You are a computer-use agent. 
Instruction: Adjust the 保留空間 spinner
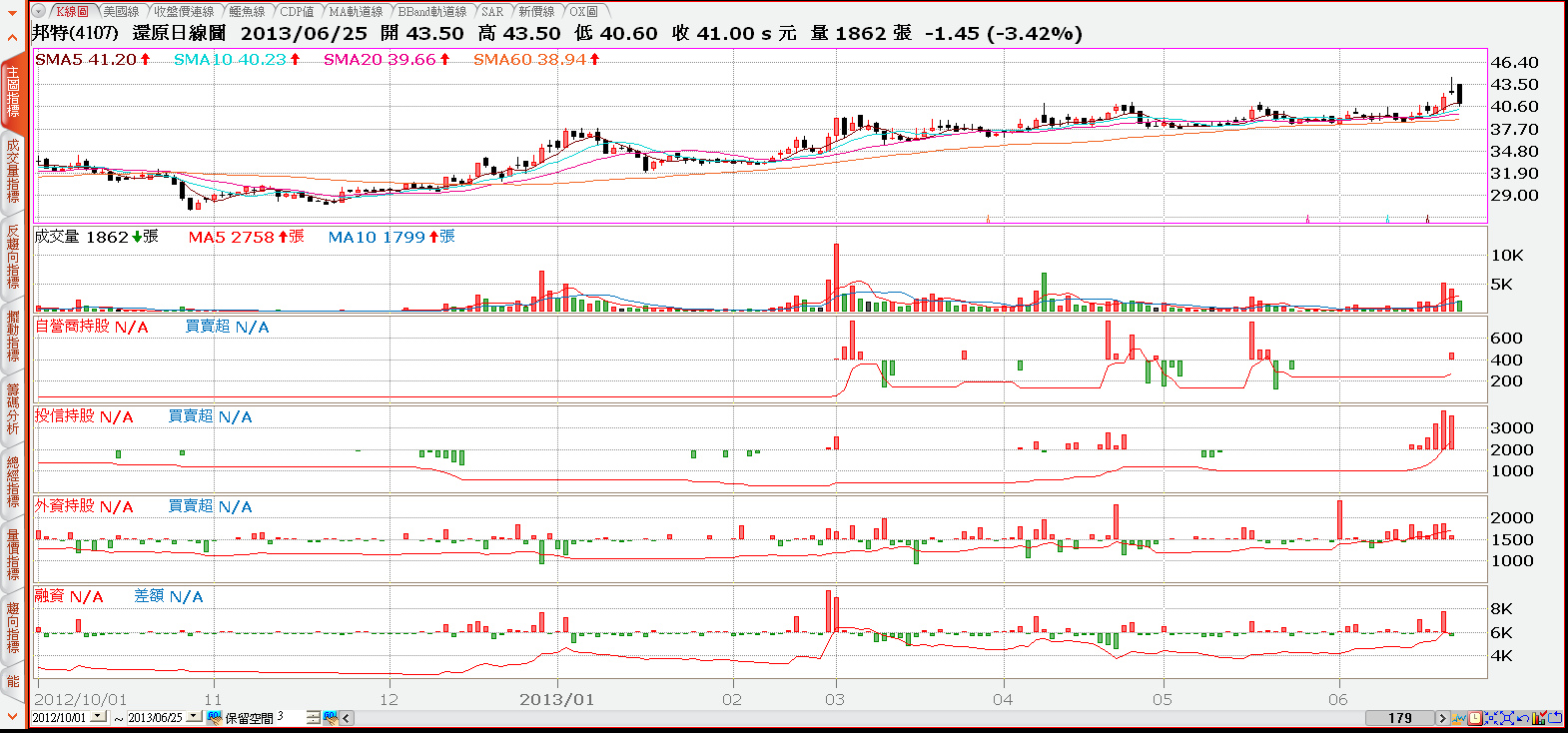(x=314, y=717)
